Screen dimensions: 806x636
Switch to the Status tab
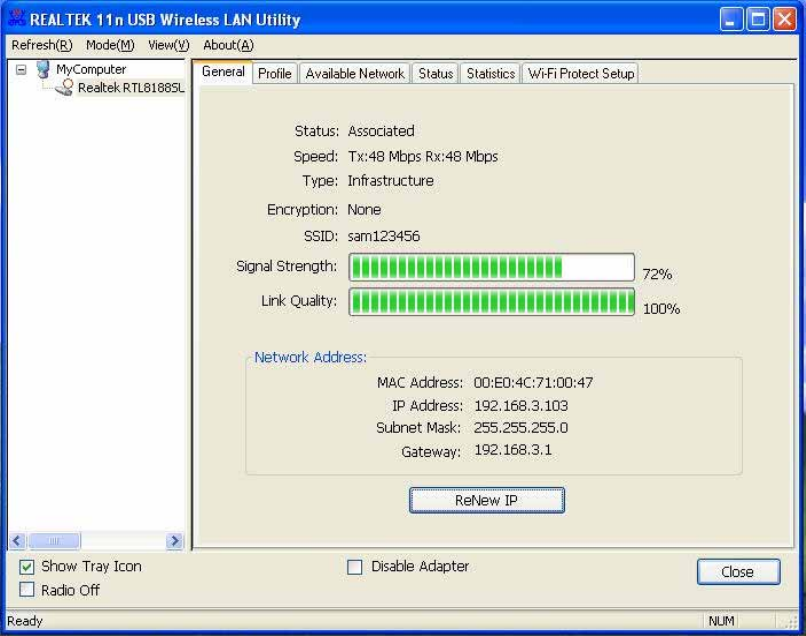click(435, 74)
